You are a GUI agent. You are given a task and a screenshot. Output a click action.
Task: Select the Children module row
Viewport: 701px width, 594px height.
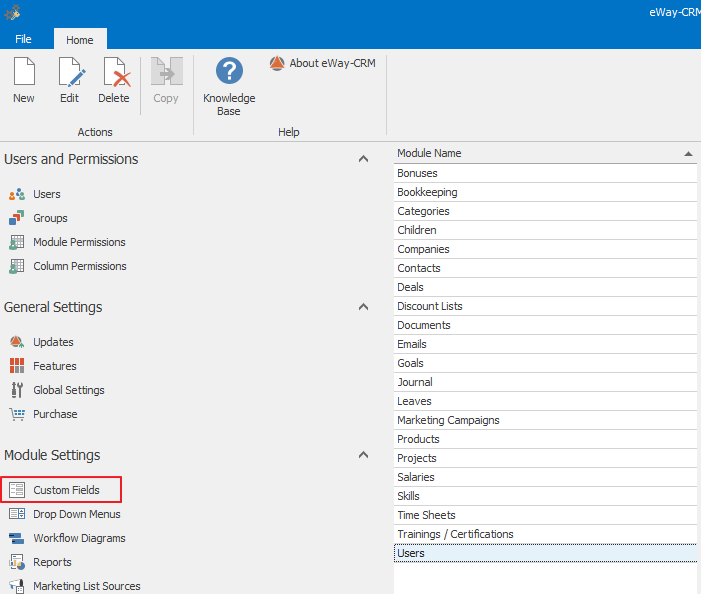point(545,230)
